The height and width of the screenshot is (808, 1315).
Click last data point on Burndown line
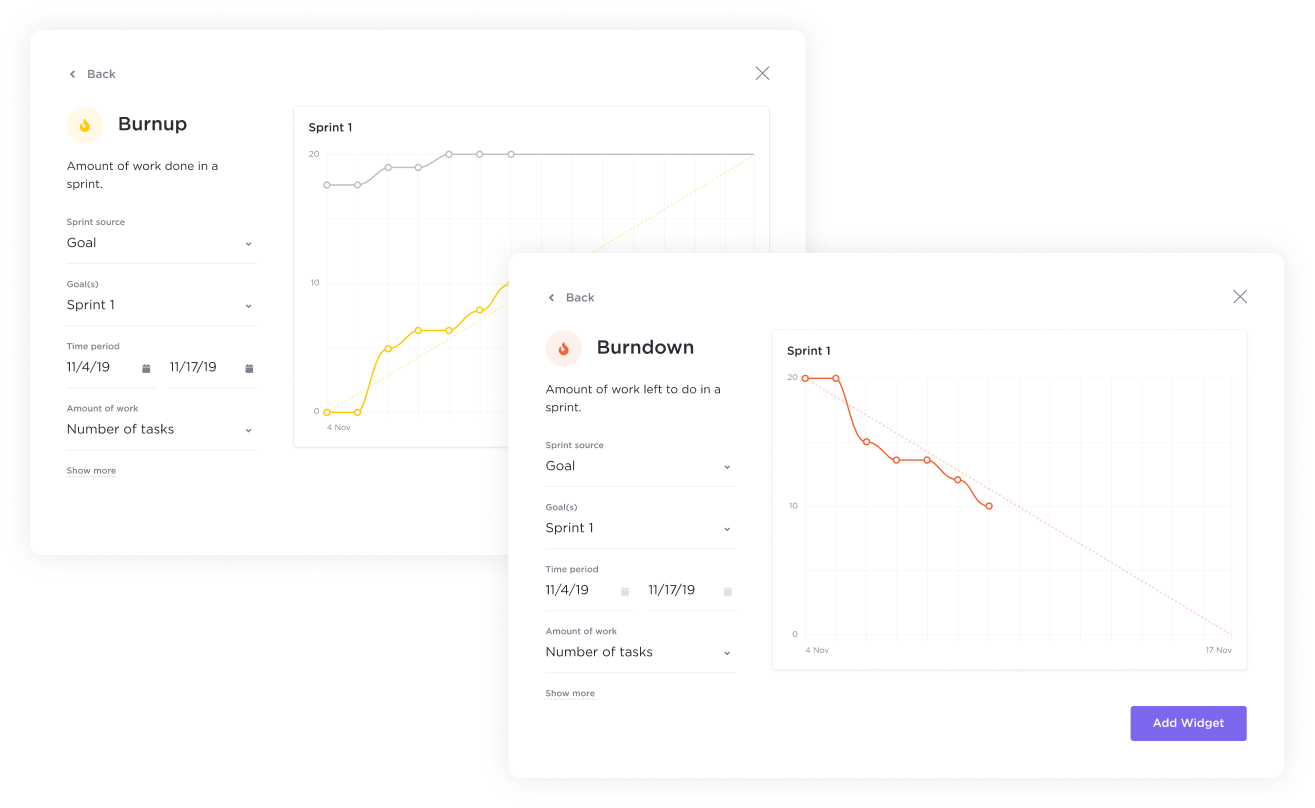pyautogui.click(x=989, y=506)
